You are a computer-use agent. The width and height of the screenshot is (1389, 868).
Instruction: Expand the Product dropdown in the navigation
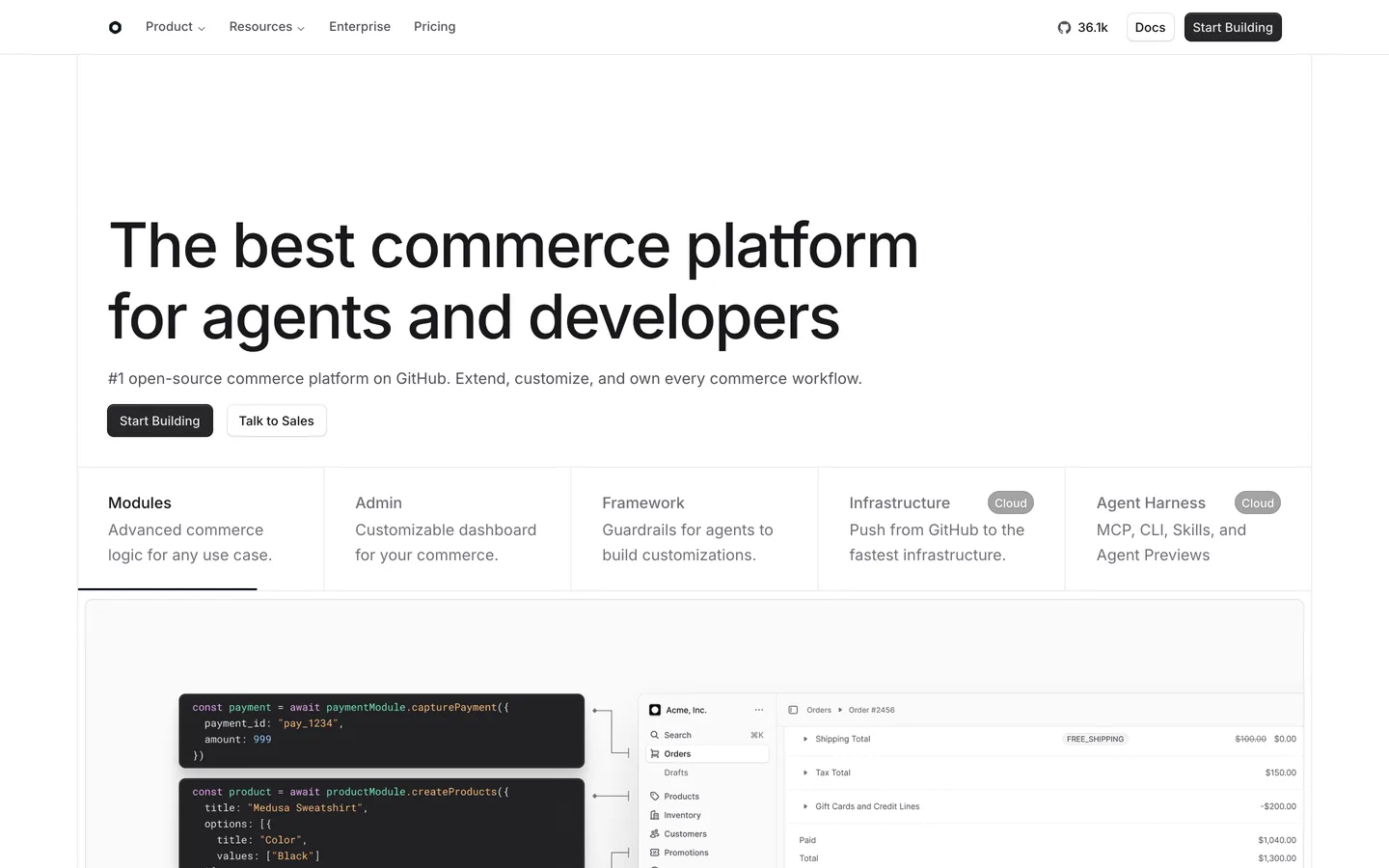(176, 27)
